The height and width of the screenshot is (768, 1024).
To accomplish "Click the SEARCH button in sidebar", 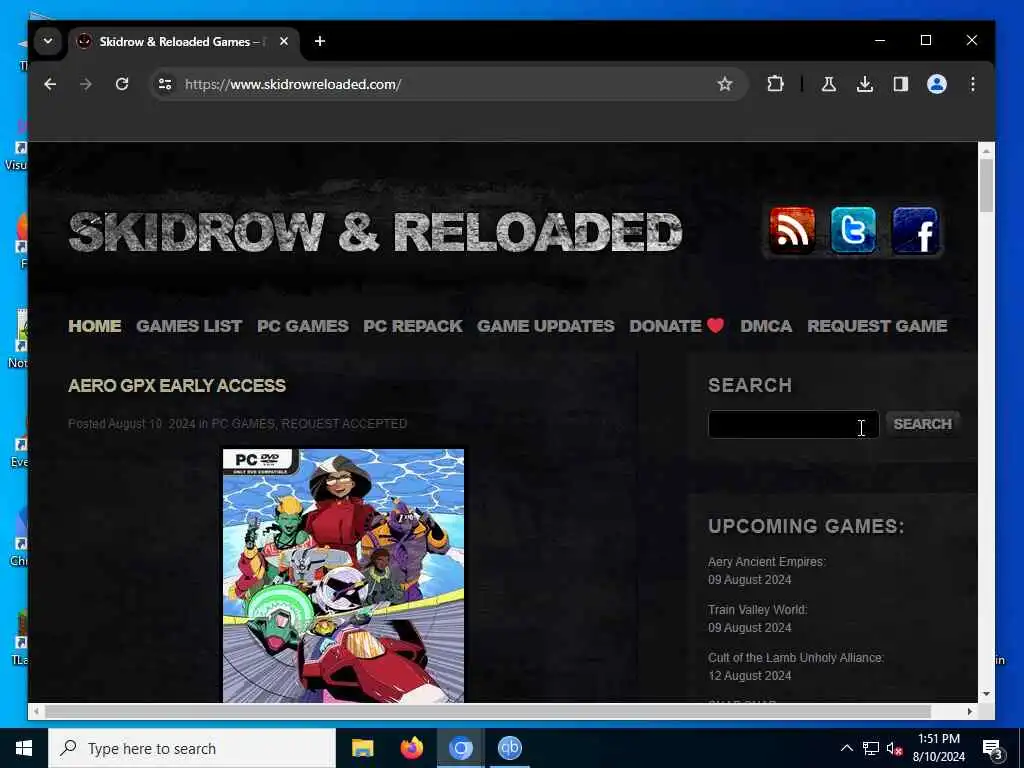I will 922,424.
